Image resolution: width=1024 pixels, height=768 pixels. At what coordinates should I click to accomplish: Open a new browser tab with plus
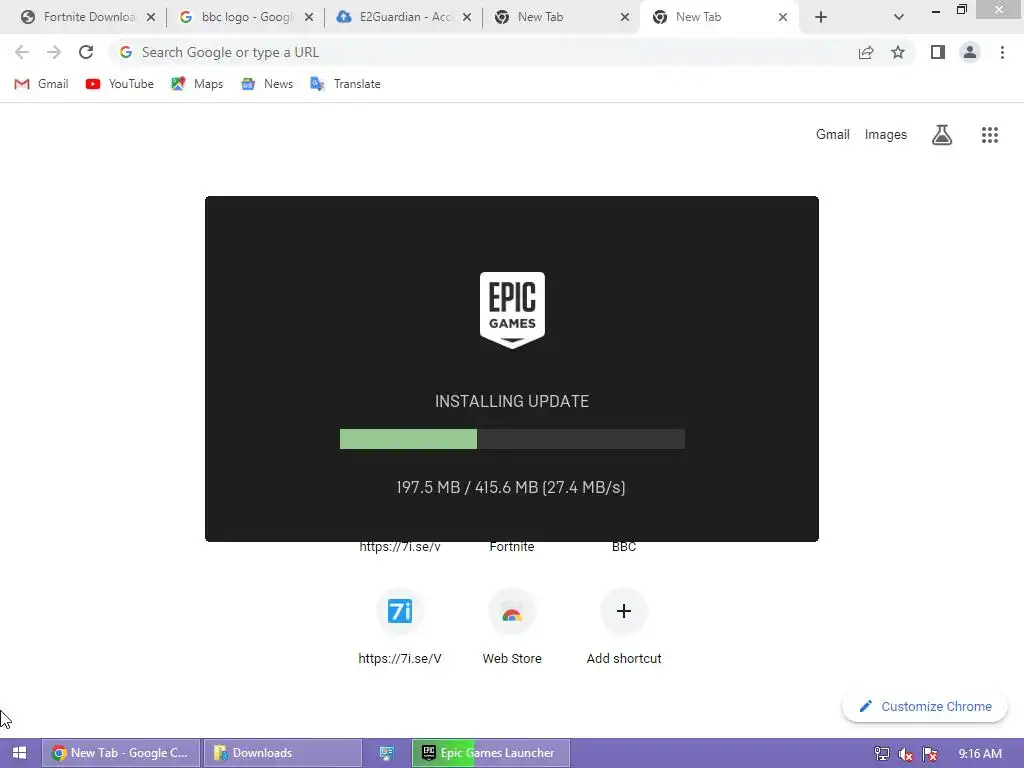(x=821, y=18)
